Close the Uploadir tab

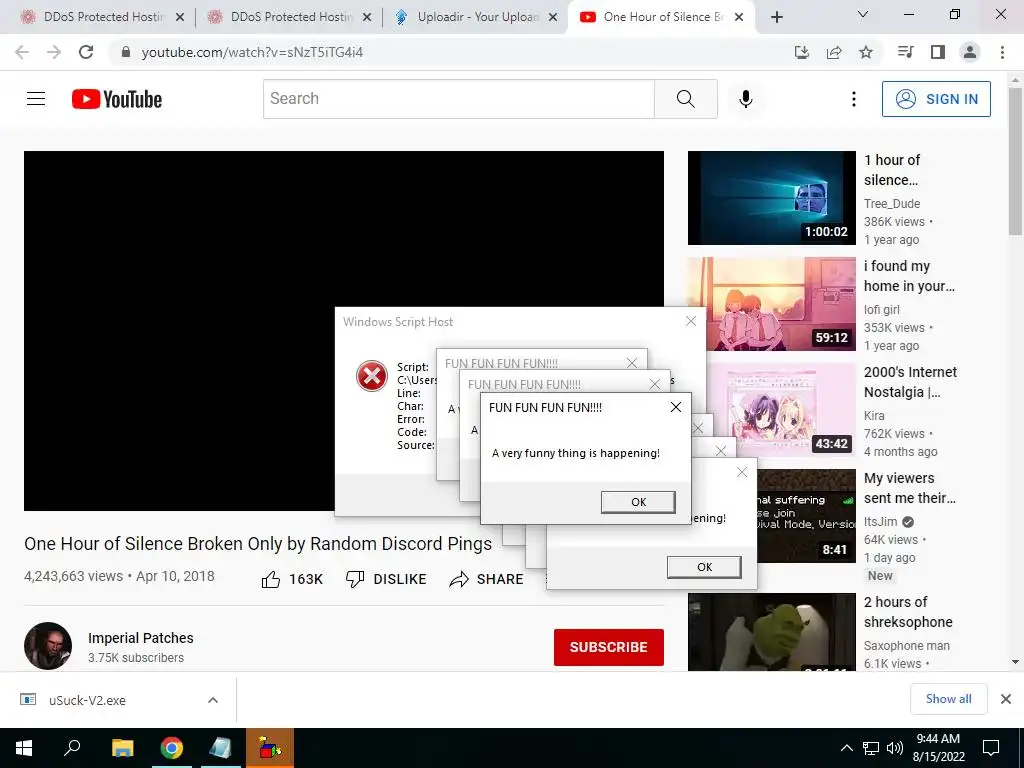pos(553,18)
